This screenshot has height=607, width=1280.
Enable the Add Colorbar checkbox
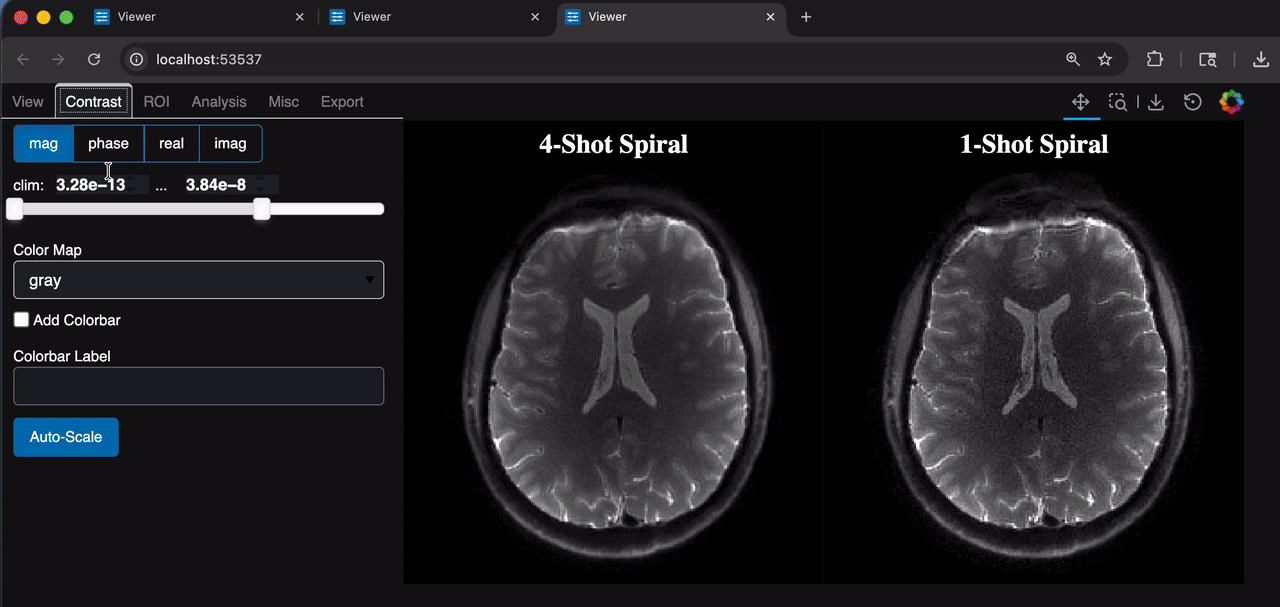pos(21,320)
